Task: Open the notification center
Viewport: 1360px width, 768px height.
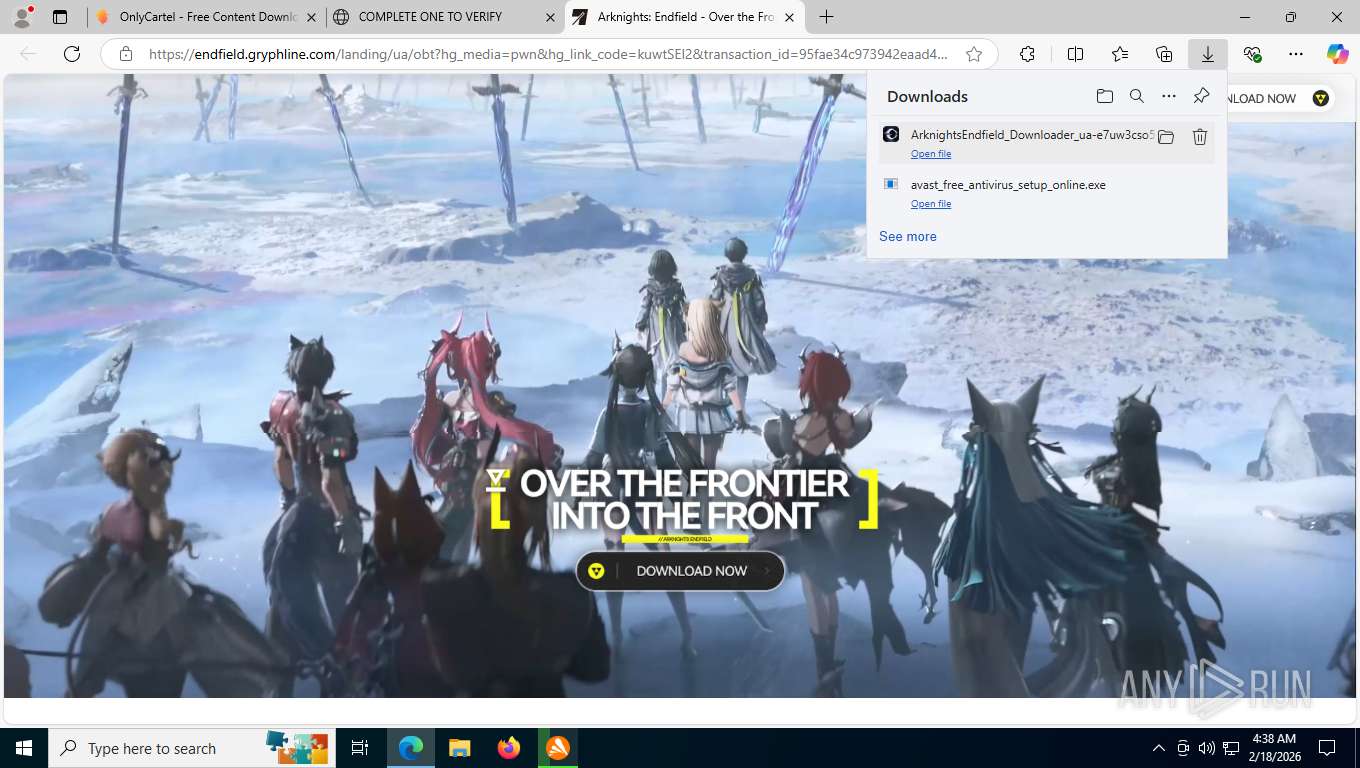Action: pos(1327,748)
